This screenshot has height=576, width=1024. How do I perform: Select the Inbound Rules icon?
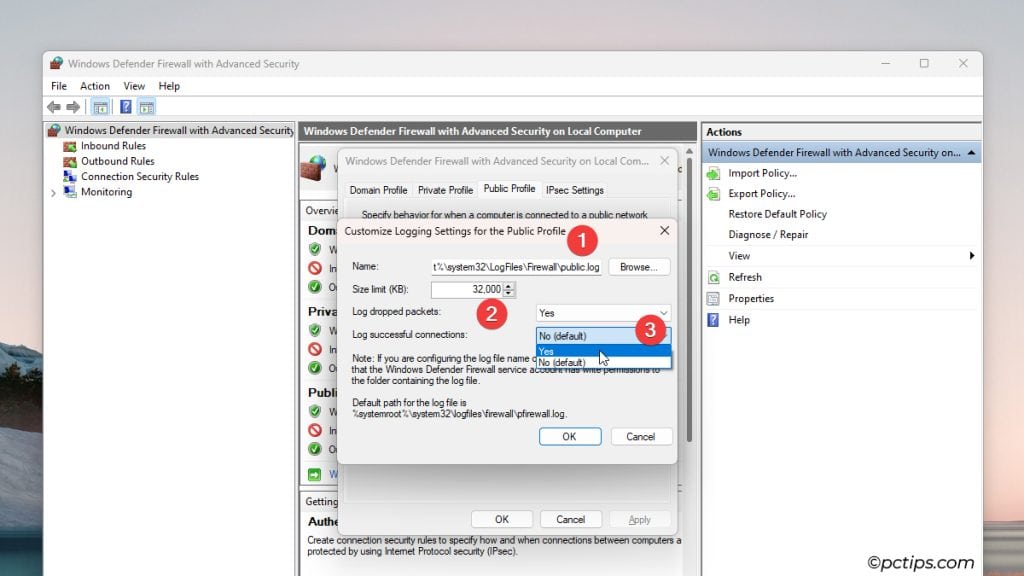(x=72, y=145)
